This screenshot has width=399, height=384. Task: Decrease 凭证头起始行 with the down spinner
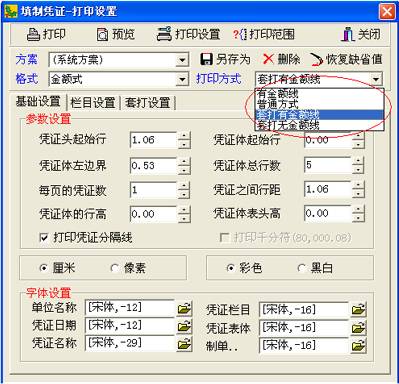point(184,144)
